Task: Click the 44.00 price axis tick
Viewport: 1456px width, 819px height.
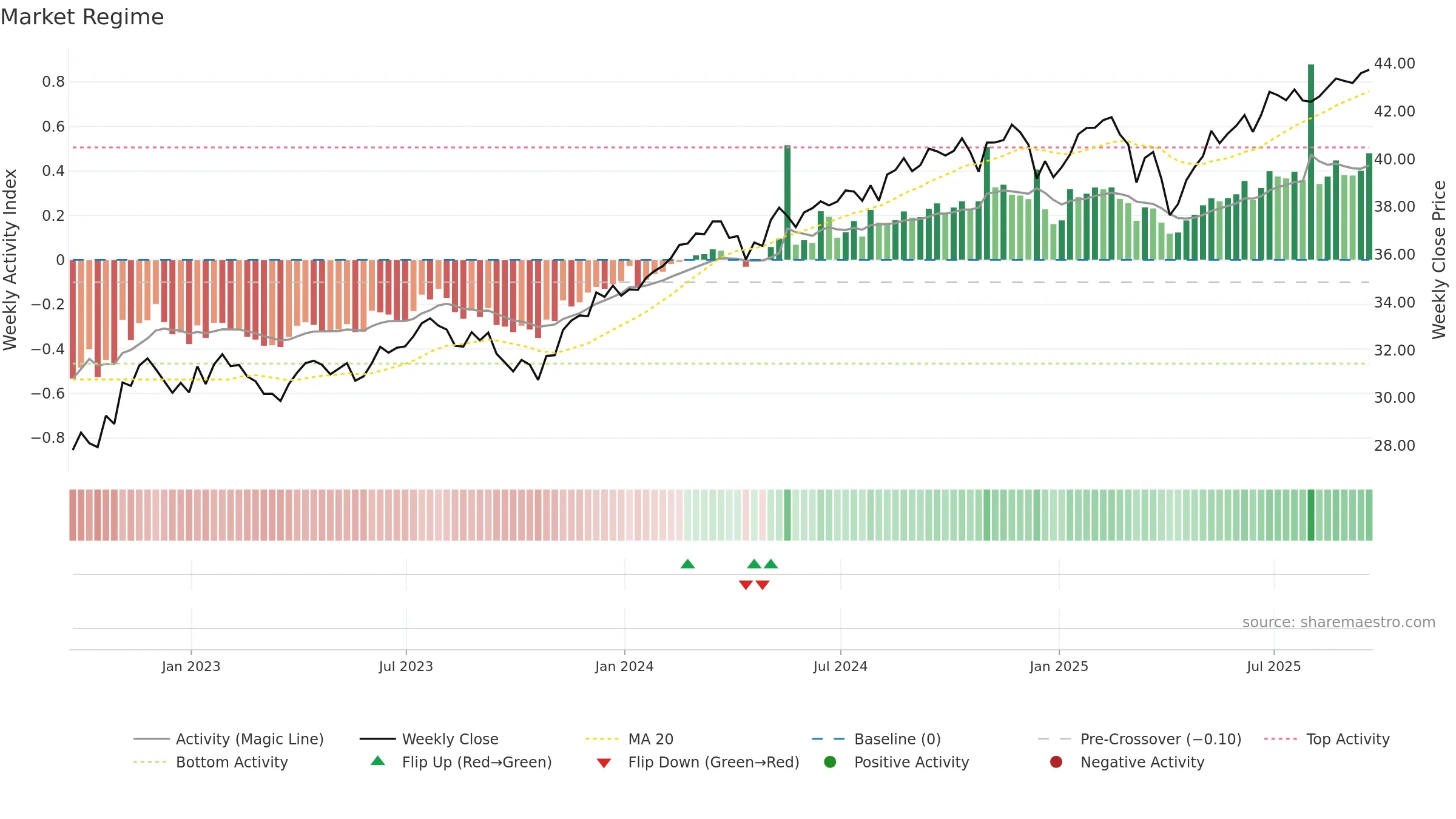Action: point(1394,64)
